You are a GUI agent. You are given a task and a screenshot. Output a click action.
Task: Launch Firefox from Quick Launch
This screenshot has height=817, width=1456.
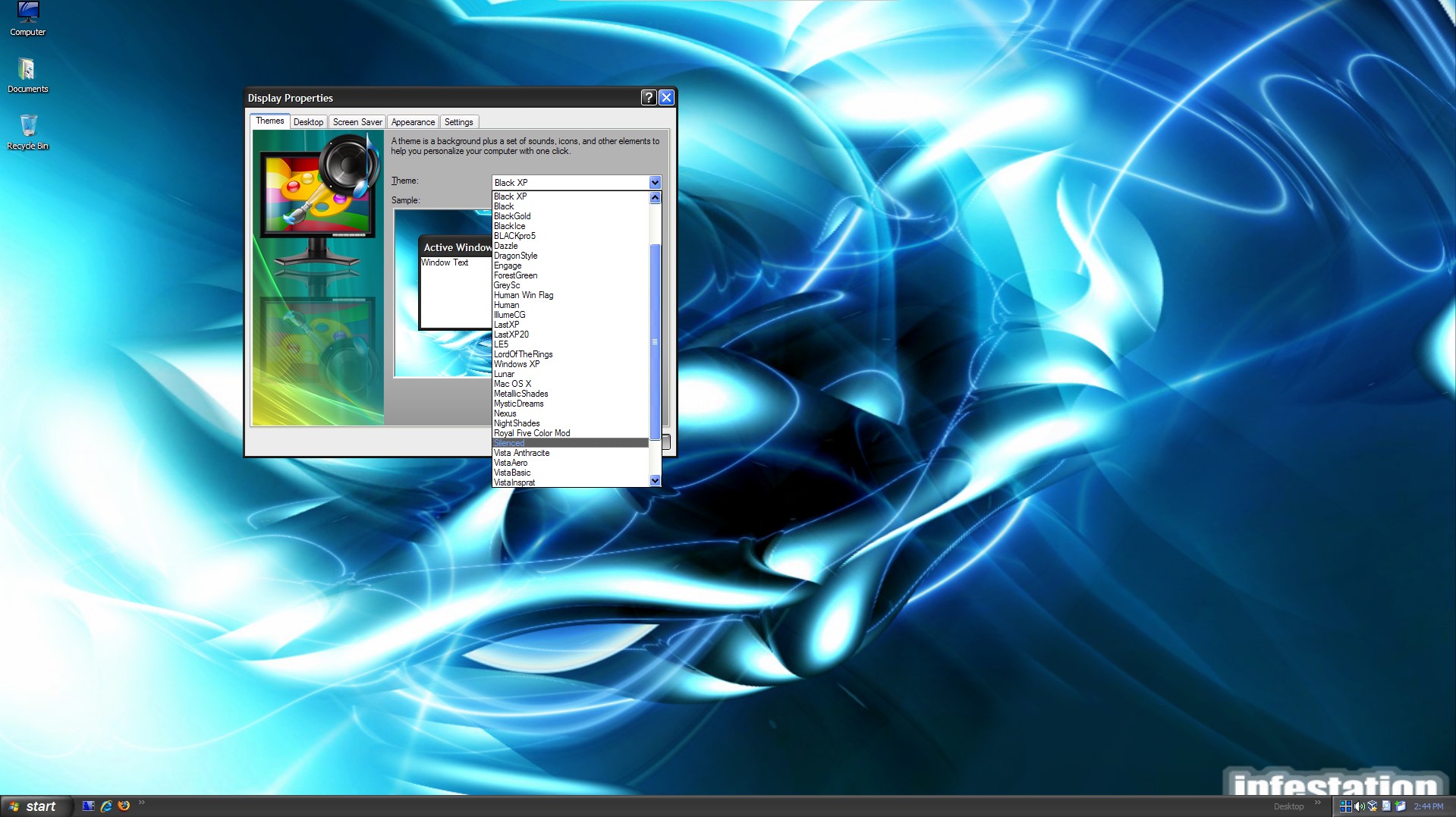click(x=124, y=806)
